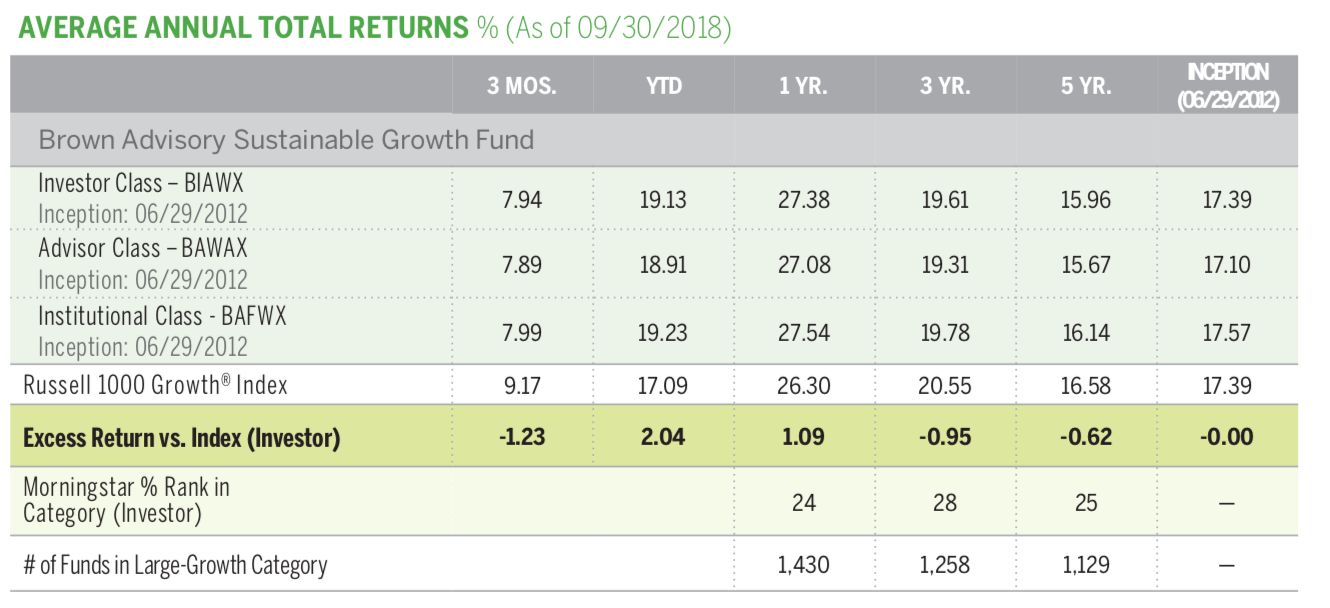This screenshot has width=1330, height=608.
Task: Click Institutional Class 1-year return 27.54
Action: [803, 332]
